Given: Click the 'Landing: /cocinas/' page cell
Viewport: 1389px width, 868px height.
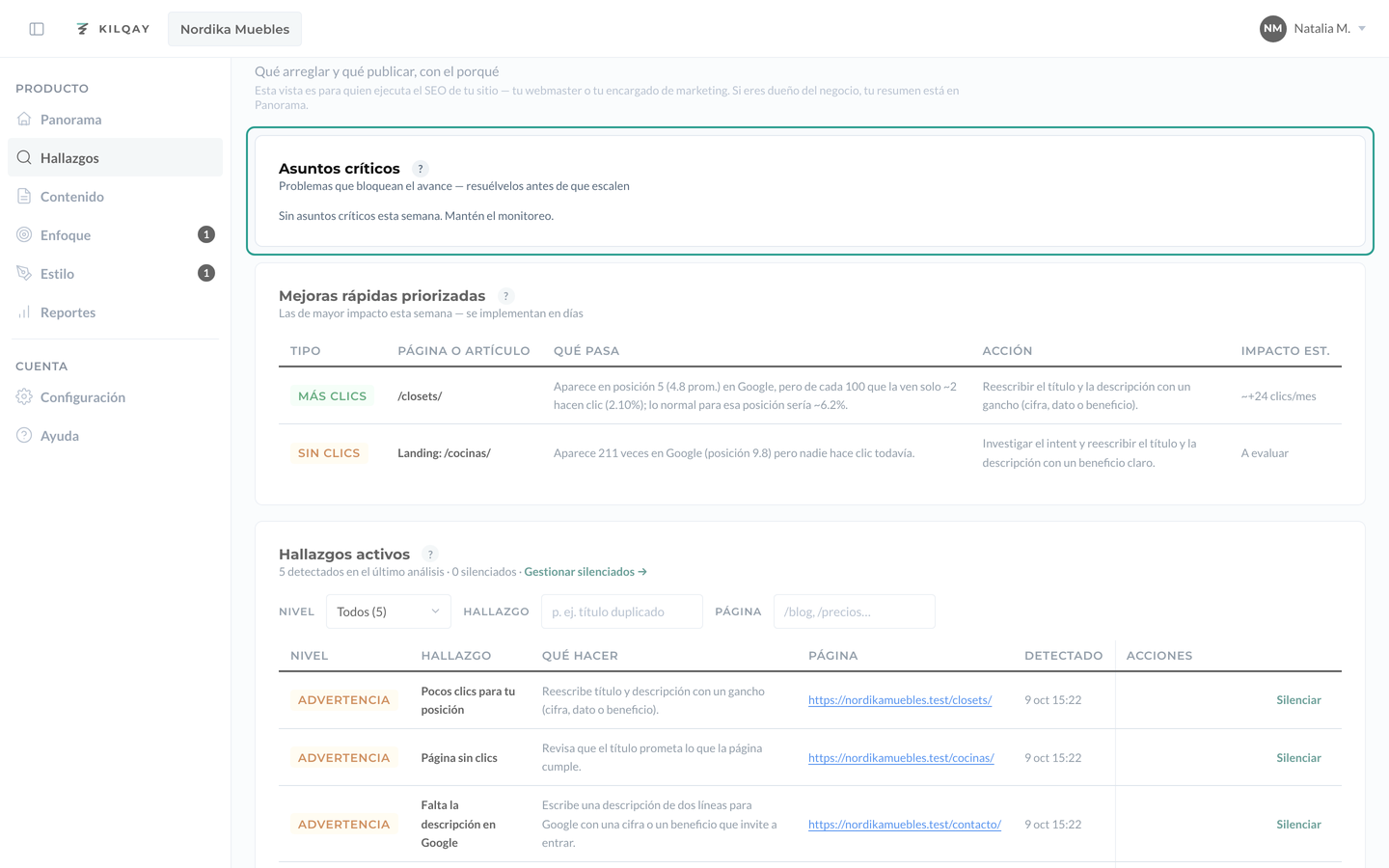Looking at the screenshot, I should (444, 453).
